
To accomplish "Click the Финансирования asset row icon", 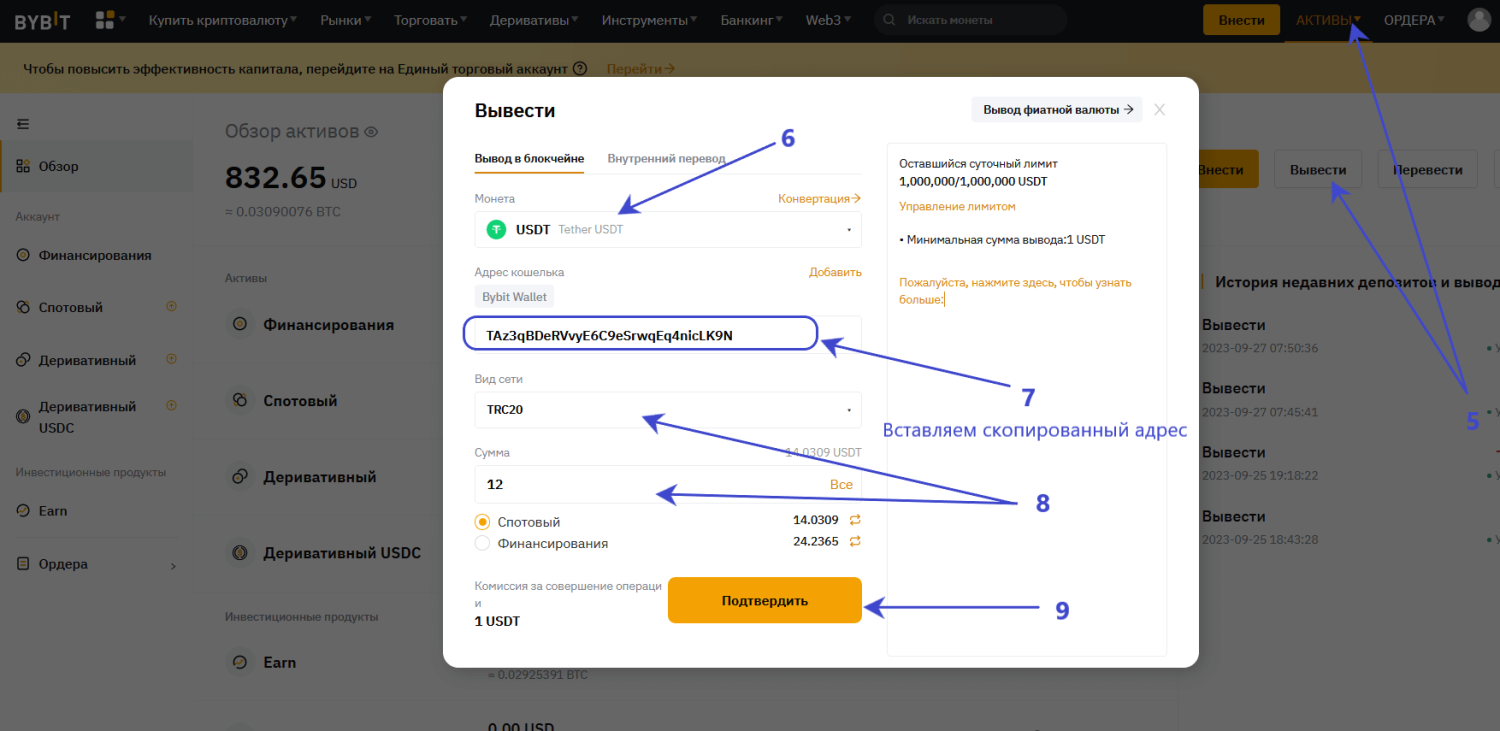I will pyautogui.click(x=239, y=324).
